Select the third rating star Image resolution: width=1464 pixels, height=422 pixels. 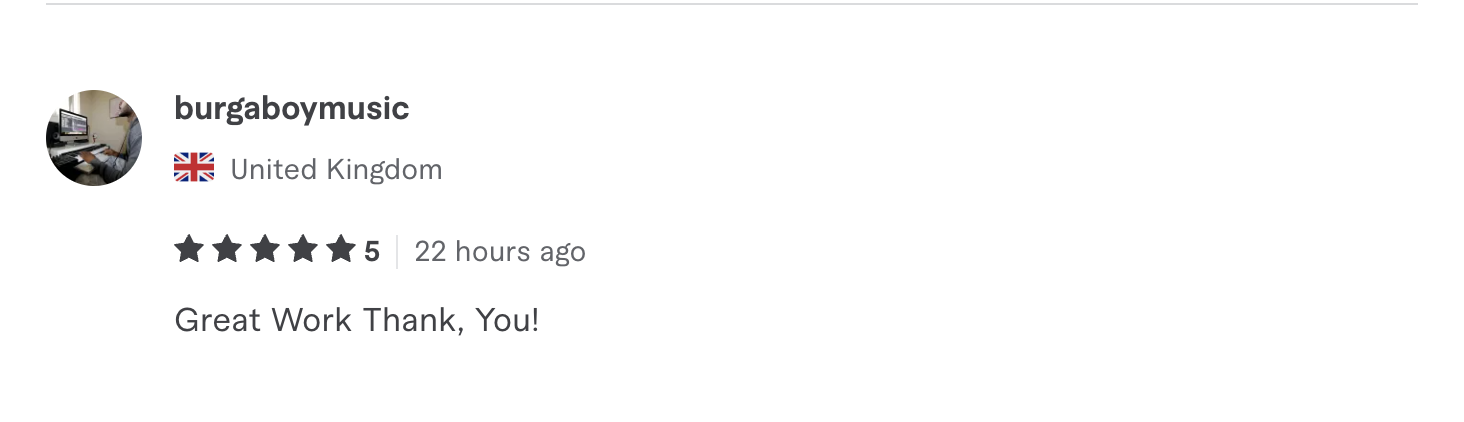click(265, 249)
